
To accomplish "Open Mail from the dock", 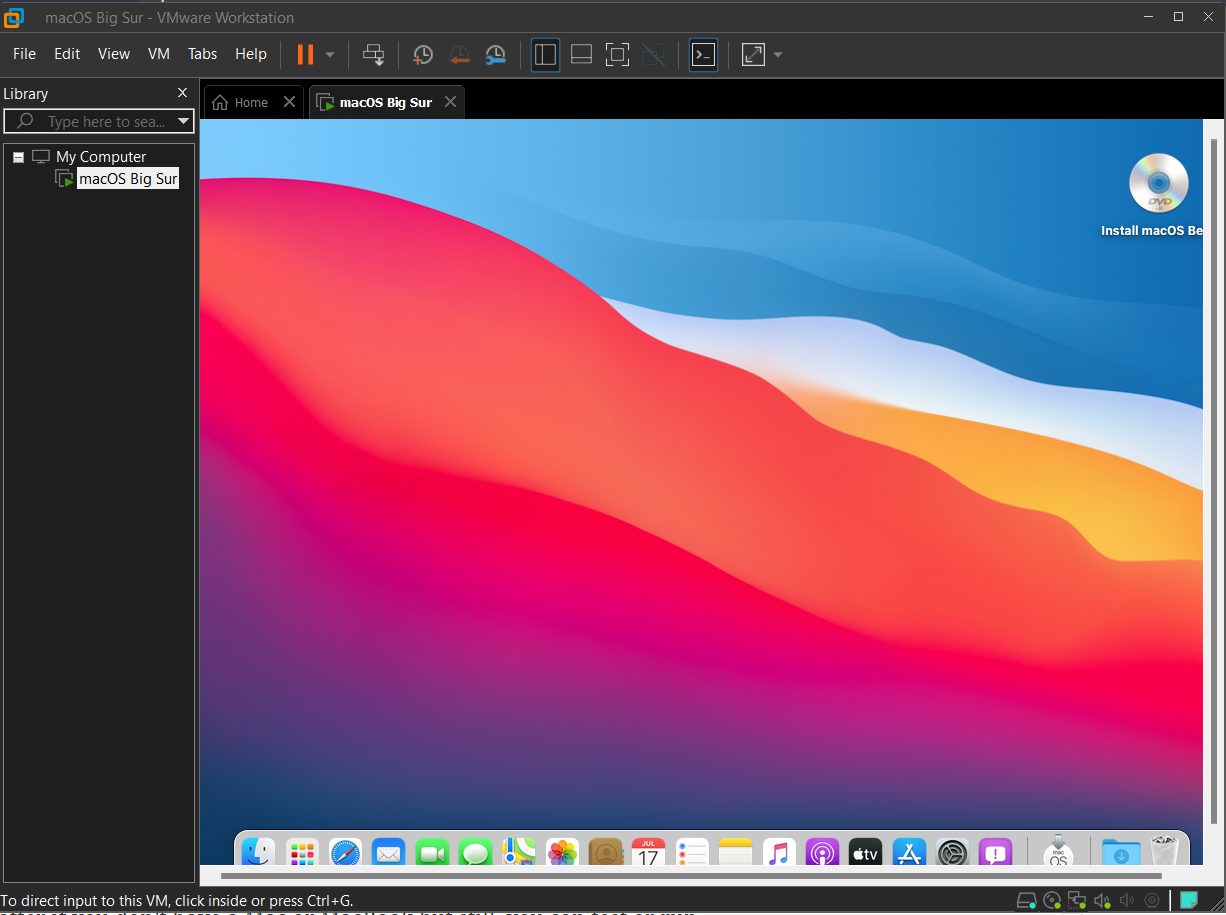I will click(x=388, y=852).
